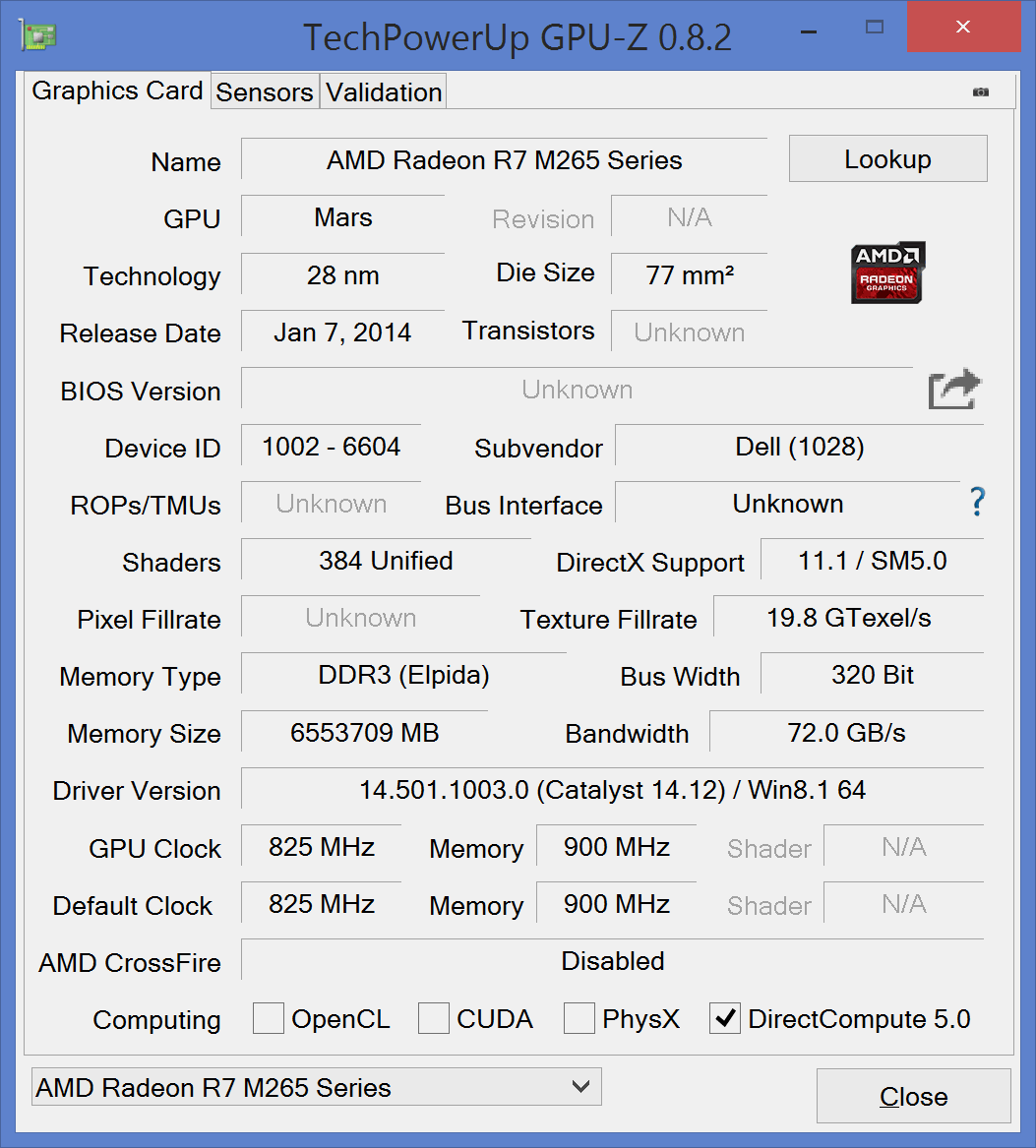The height and width of the screenshot is (1148, 1036).
Task: Click the Bus Interface question mark
Action: point(977,503)
